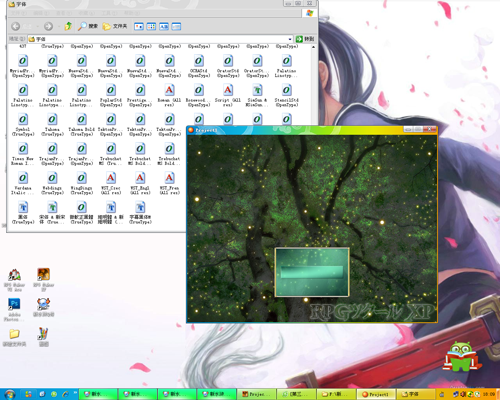Select the StencilStd OpenType font
The image size is (500, 400).
(x=286, y=96)
